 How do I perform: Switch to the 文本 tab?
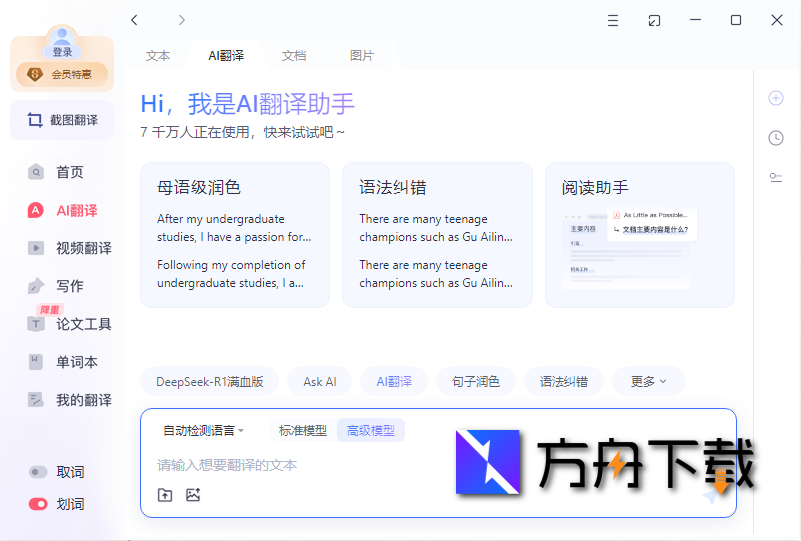click(x=158, y=56)
